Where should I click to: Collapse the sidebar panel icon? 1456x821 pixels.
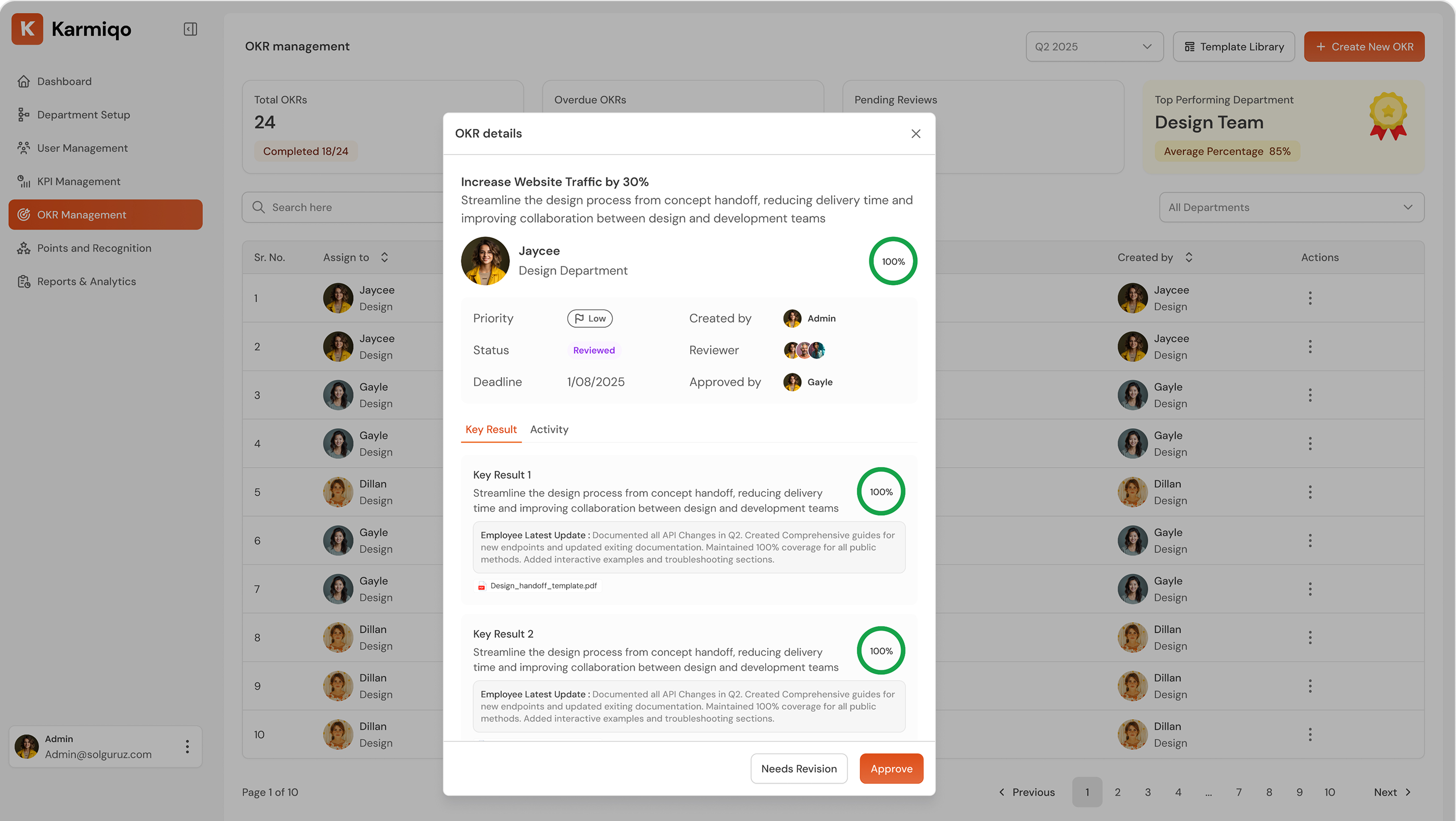click(x=191, y=29)
